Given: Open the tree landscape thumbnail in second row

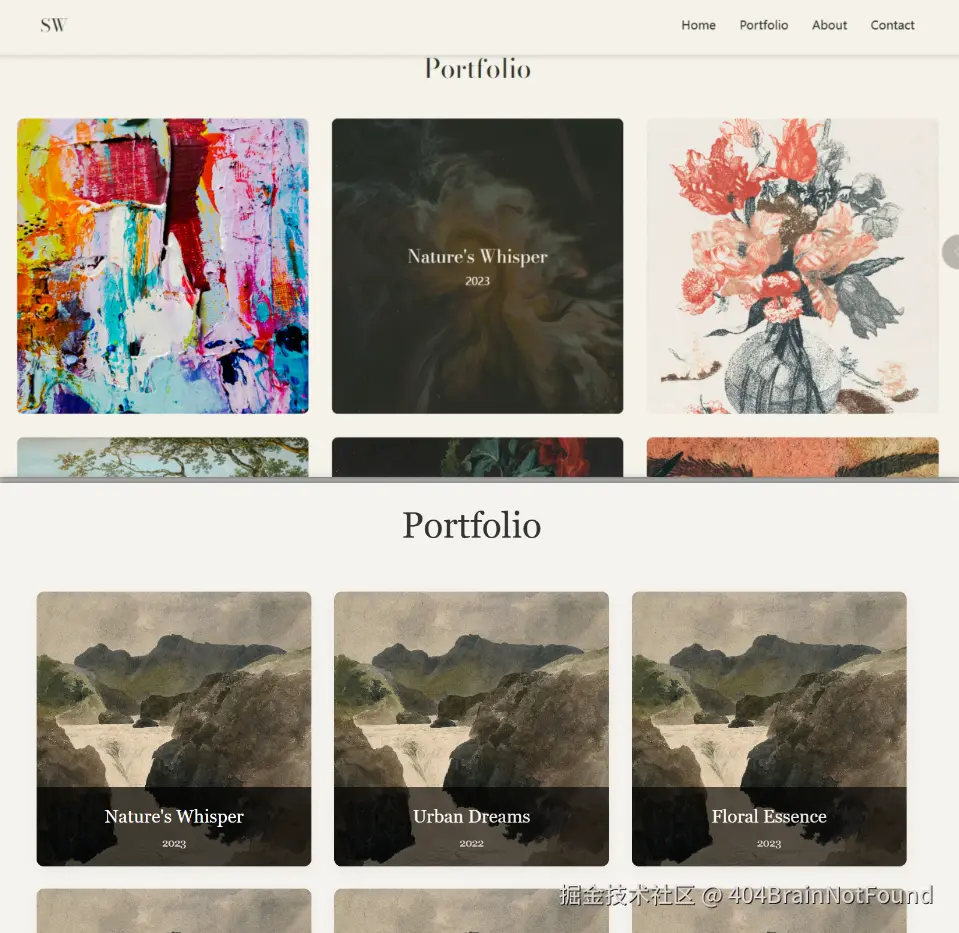Looking at the screenshot, I should point(163,457).
